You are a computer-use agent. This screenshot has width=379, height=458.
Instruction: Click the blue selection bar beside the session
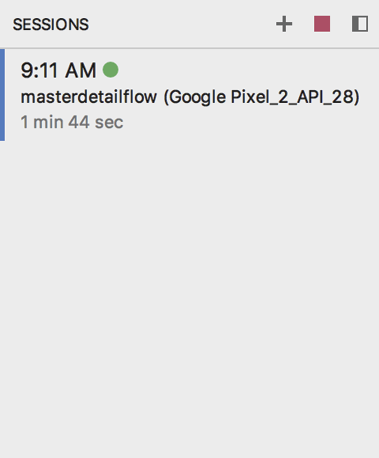[x=2, y=95]
